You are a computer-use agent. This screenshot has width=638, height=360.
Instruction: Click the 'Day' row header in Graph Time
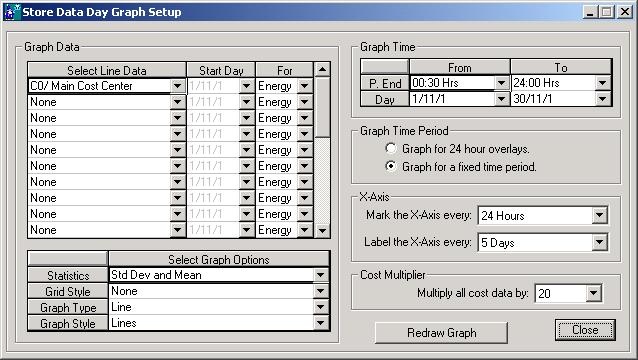(x=385, y=99)
